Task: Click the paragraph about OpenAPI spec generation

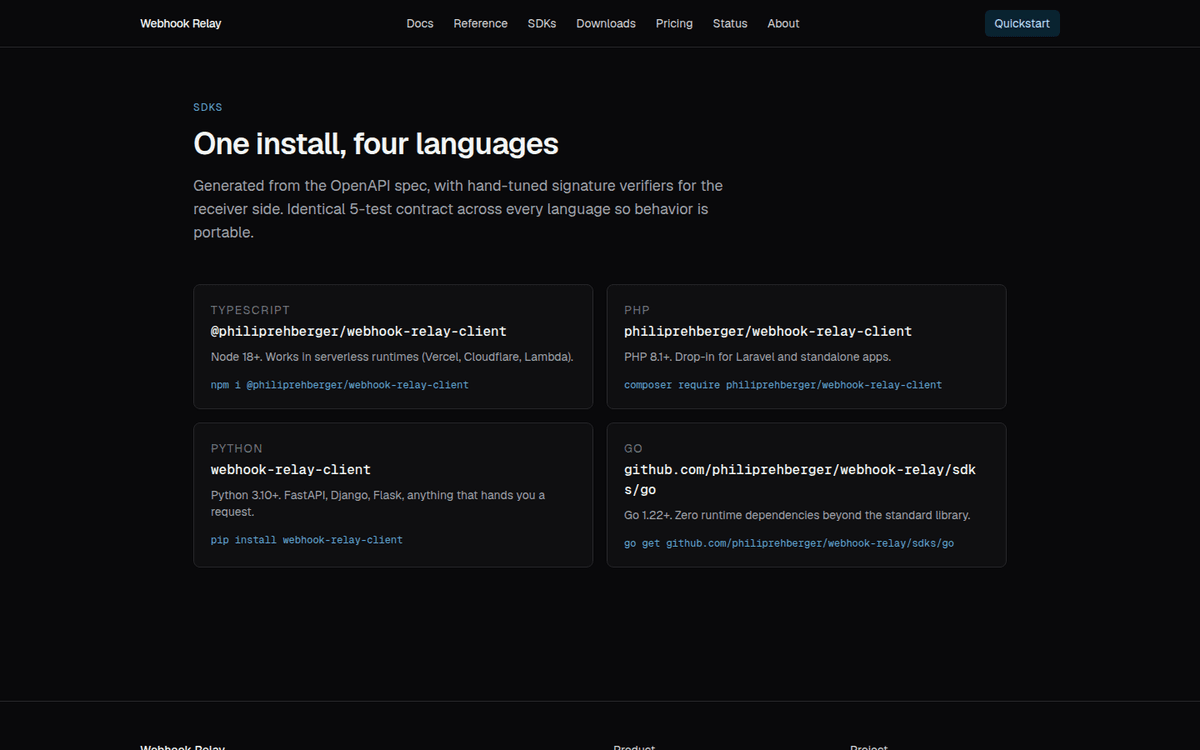Action: click(x=458, y=209)
